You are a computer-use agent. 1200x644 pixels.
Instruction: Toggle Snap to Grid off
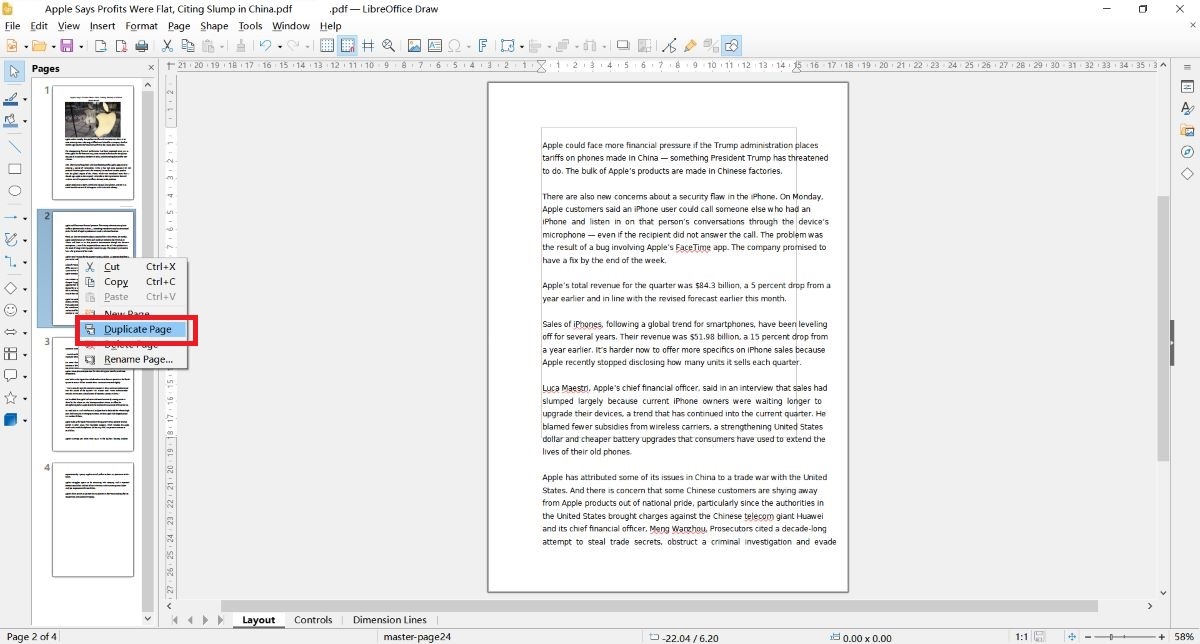click(x=346, y=45)
